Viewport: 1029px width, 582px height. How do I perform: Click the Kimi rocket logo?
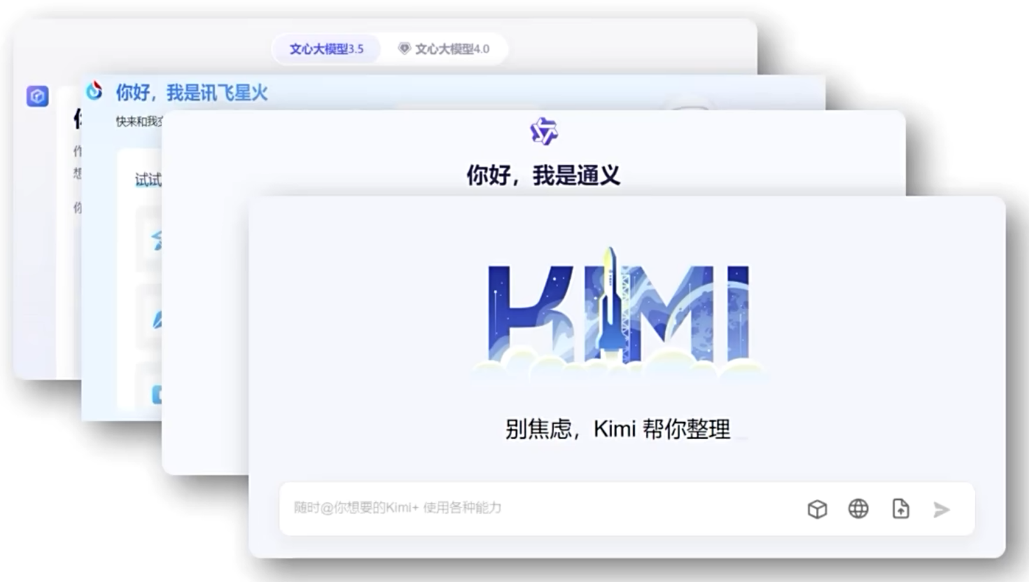coord(619,313)
